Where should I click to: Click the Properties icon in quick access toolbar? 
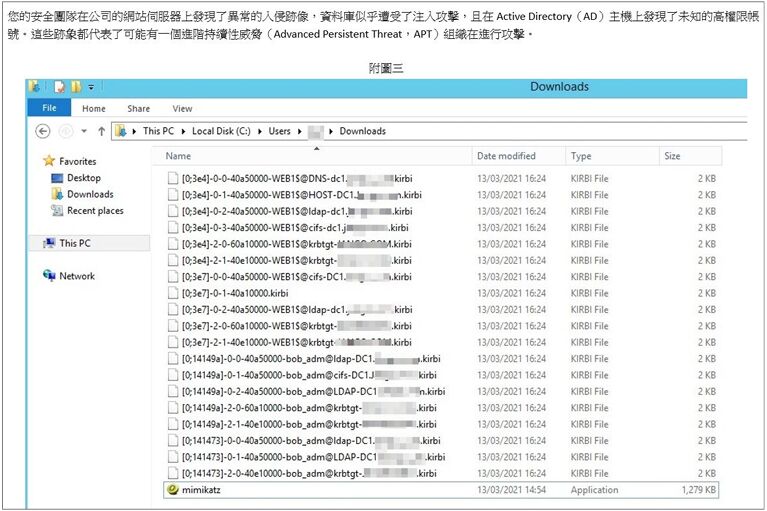coord(59,87)
